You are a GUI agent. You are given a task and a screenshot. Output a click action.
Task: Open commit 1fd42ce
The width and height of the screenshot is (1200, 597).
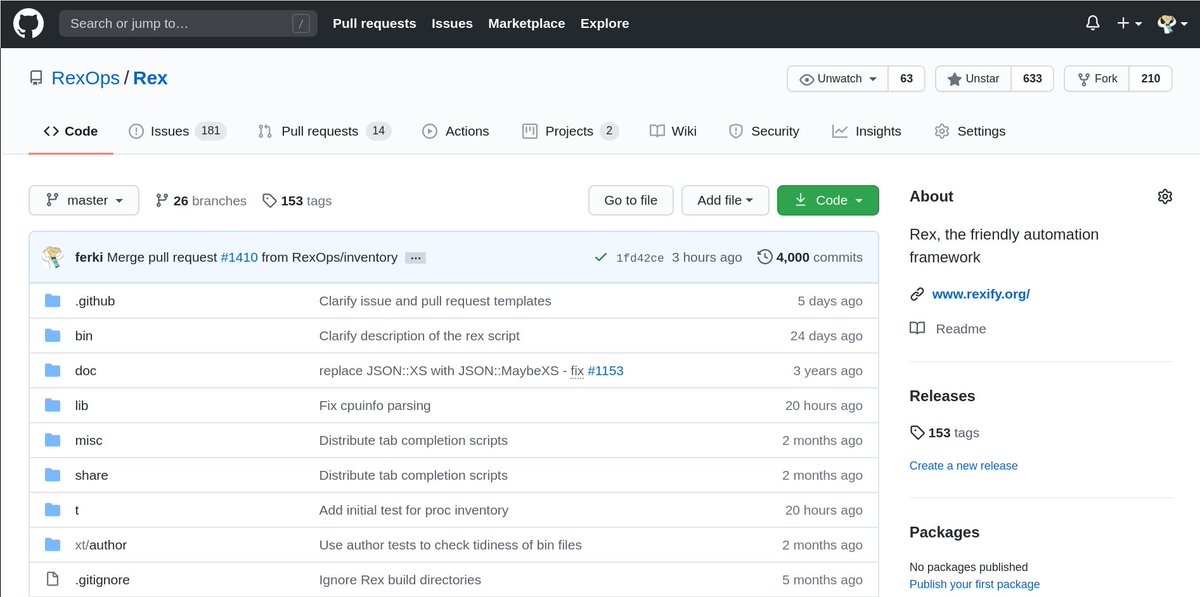[640, 258]
